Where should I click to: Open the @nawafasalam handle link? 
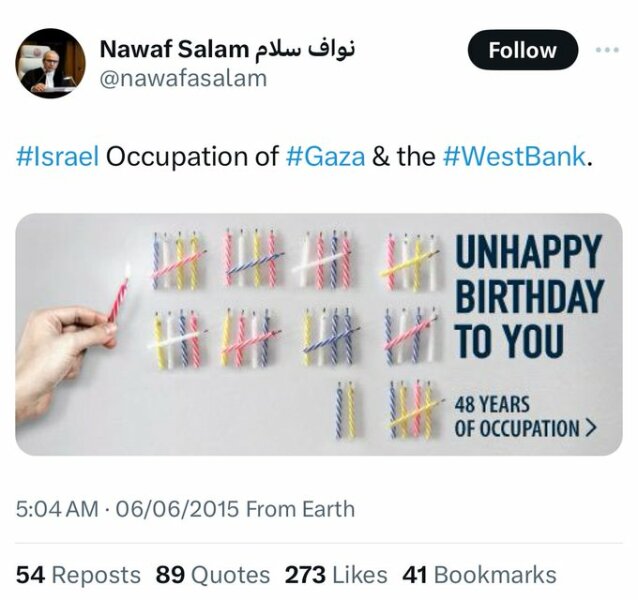point(183,78)
